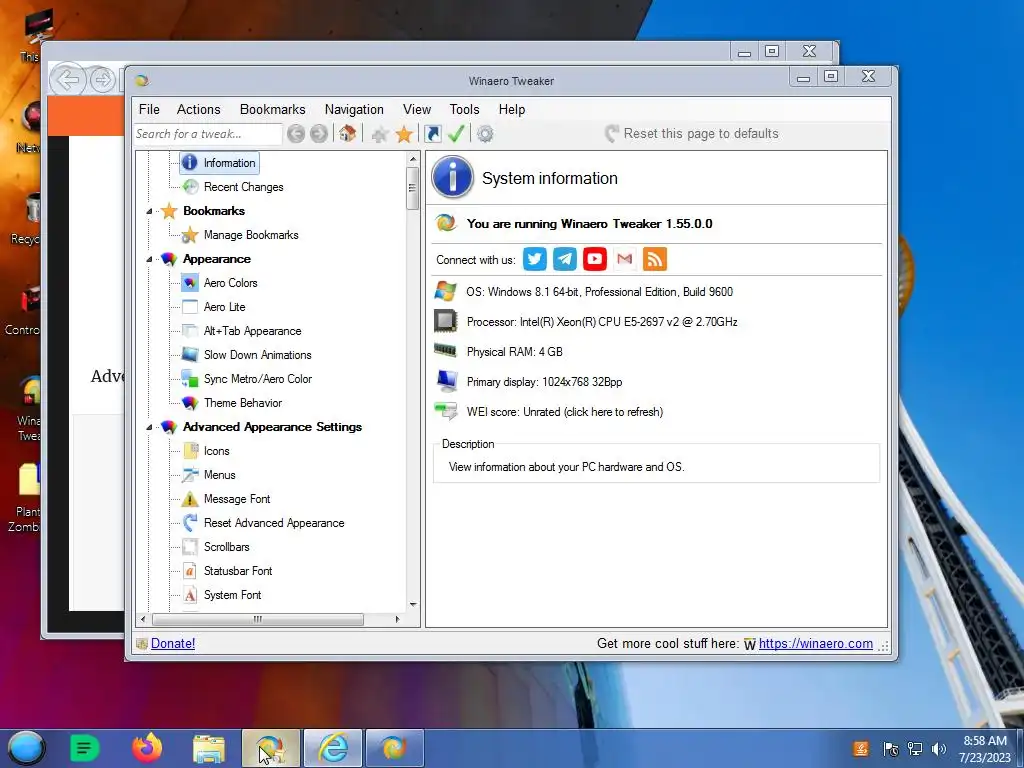Select Scrollbars in tree

click(227, 547)
